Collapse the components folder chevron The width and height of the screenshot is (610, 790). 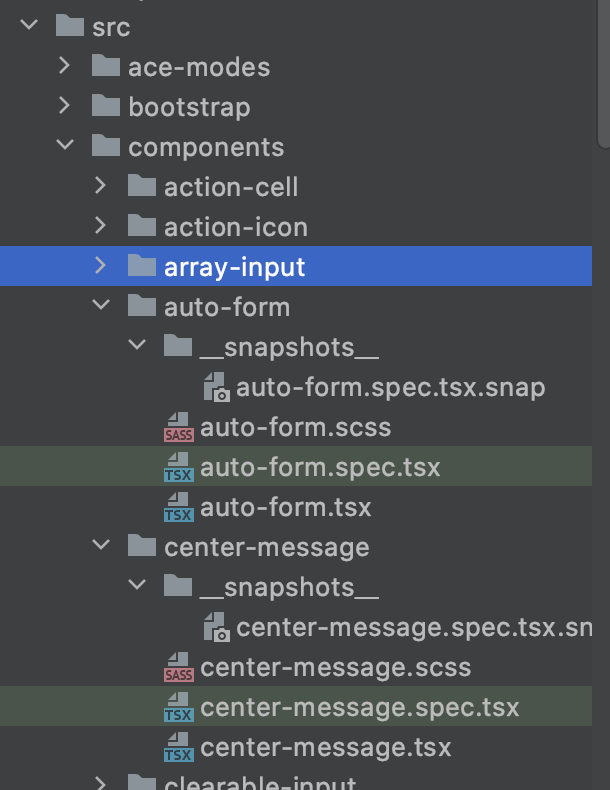click(65, 145)
